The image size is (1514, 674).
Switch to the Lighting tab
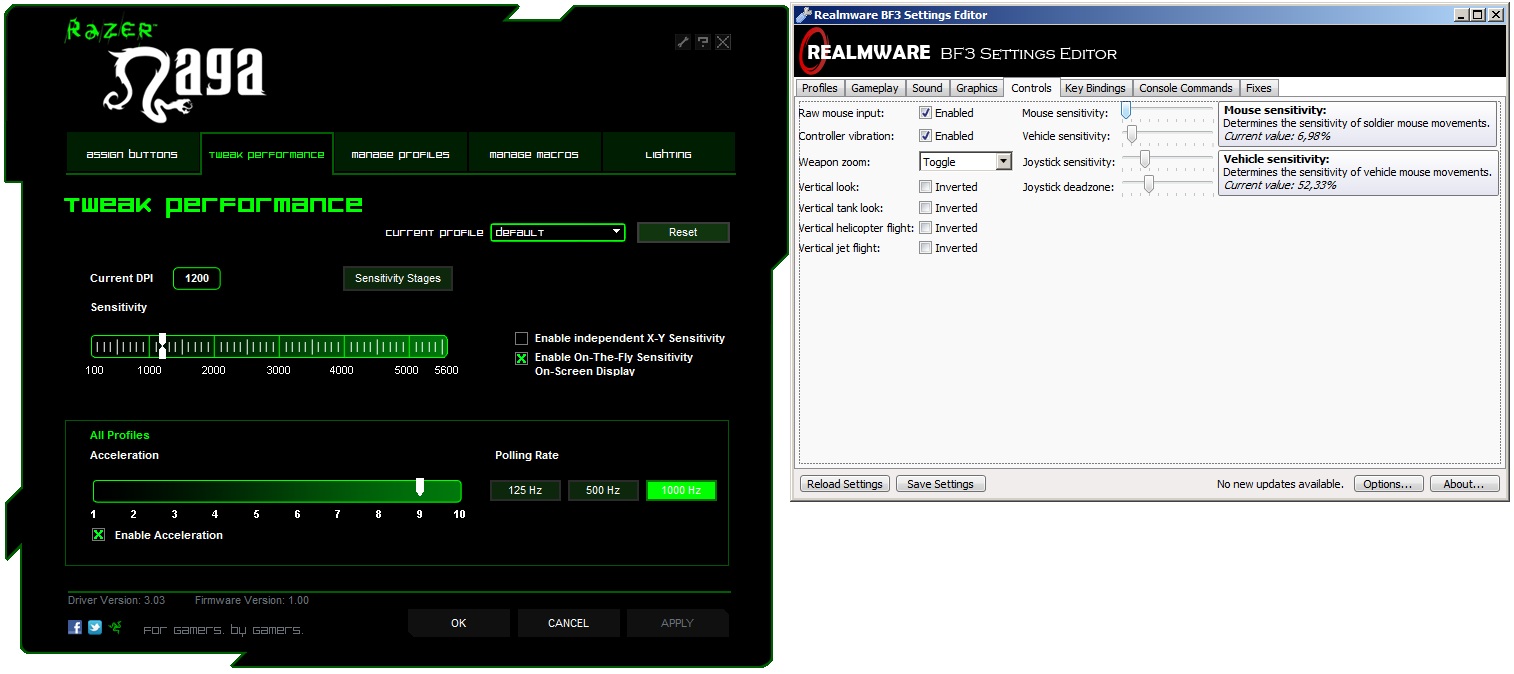[668, 154]
